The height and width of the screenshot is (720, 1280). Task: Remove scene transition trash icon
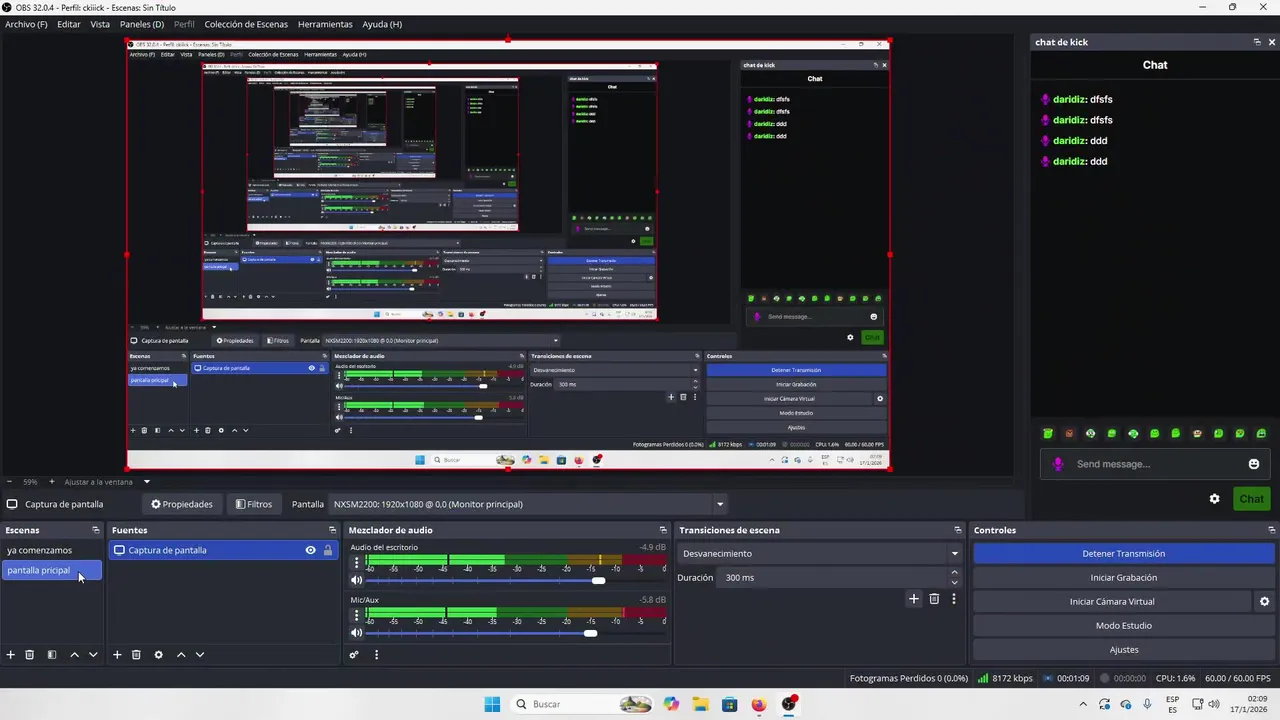[x=934, y=599]
